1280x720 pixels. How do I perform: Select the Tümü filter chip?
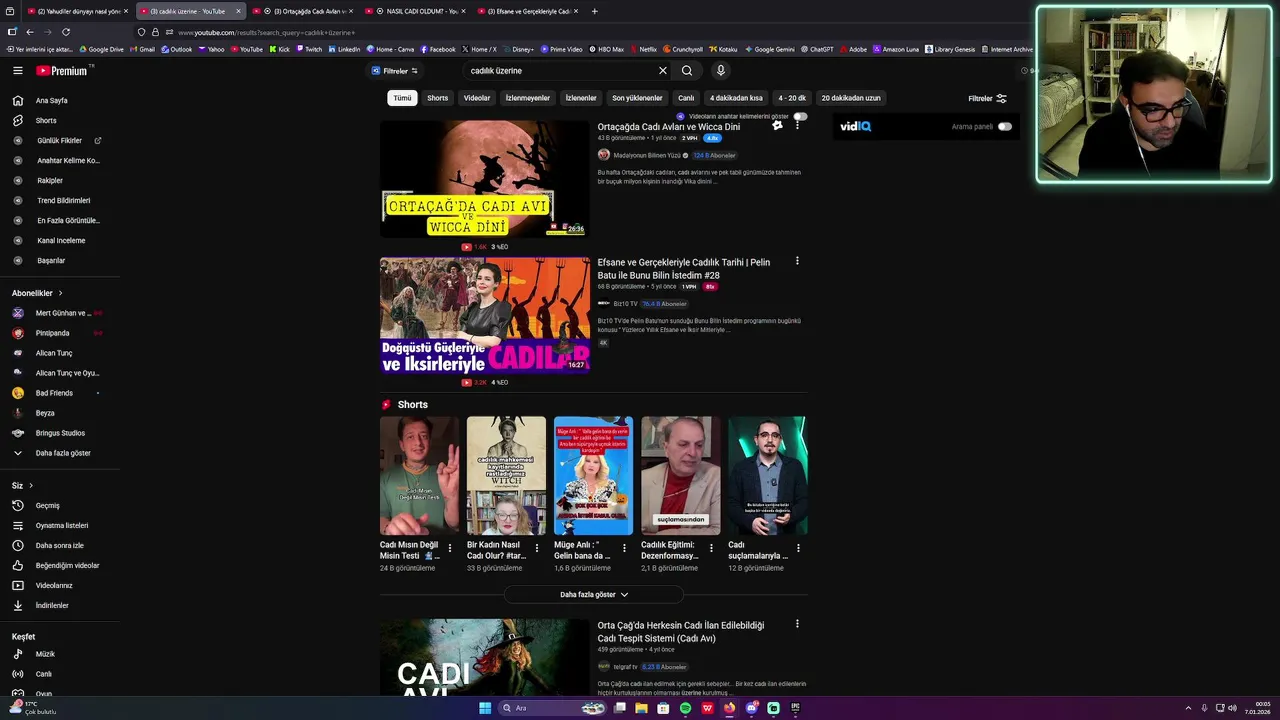(402, 98)
